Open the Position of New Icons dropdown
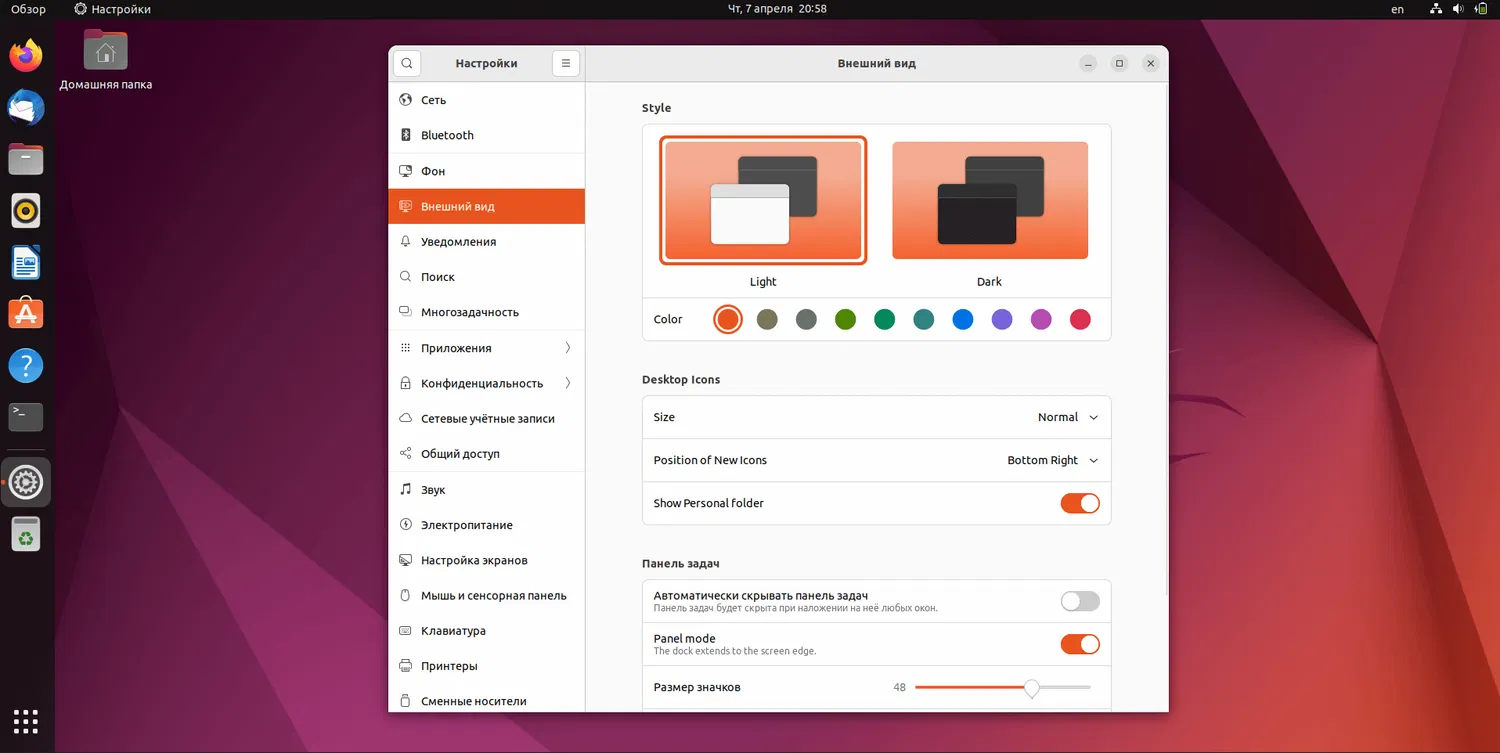 coord(1053,460)
